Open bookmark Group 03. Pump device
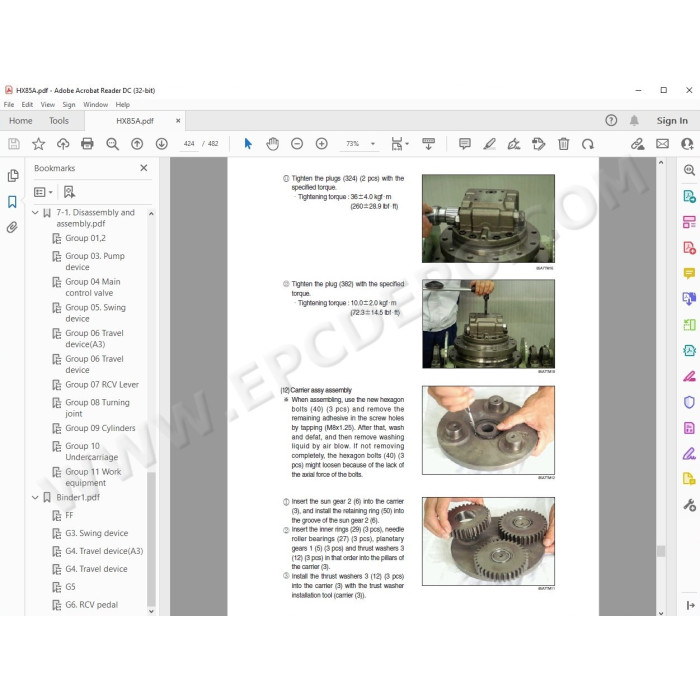The image size is (700, 700). (95, 261)
